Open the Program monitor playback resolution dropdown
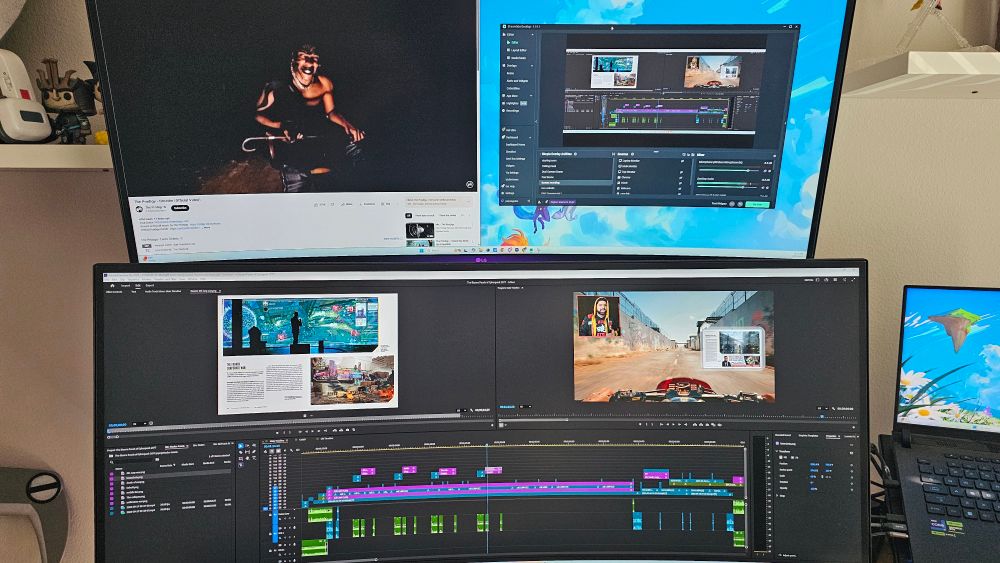1000x563 pixels. click(x=822, y=409)
